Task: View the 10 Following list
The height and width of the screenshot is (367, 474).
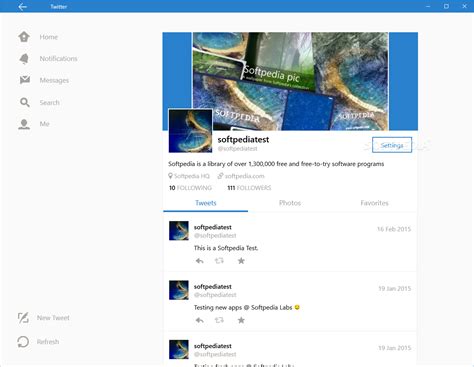Action: click(x=190, y=188)
